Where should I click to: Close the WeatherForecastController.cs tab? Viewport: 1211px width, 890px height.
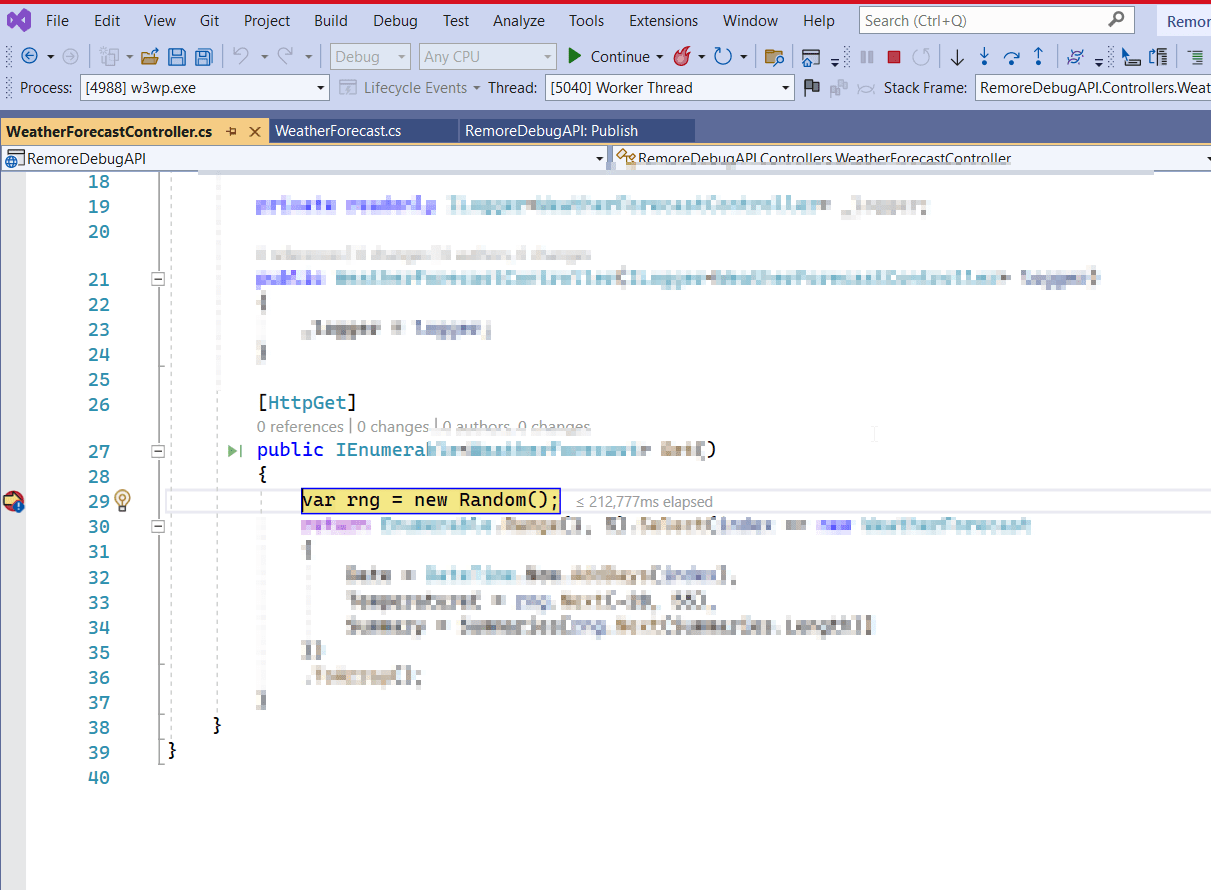click(256, 130)
